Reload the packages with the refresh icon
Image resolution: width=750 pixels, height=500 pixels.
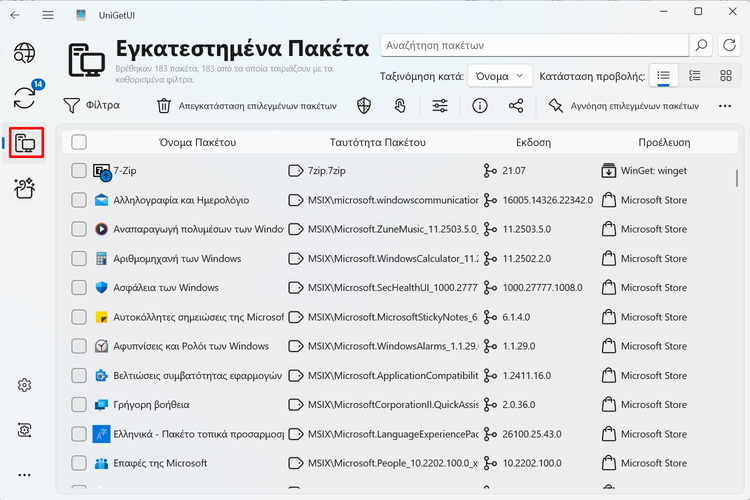point(729,45)
